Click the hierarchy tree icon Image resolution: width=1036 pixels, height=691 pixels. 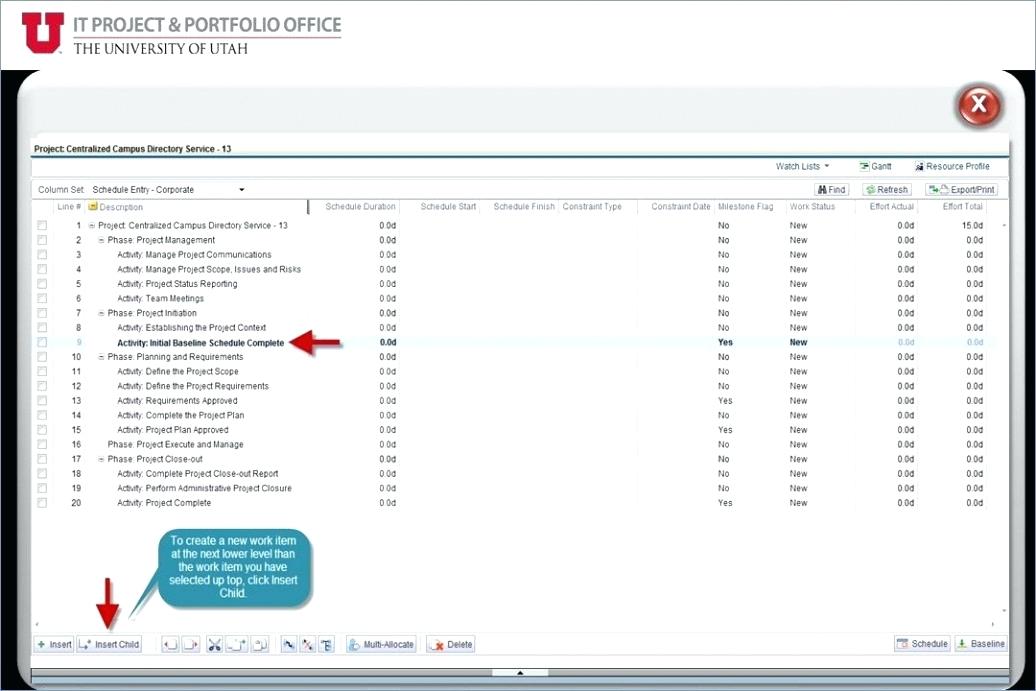pos(327,645)
